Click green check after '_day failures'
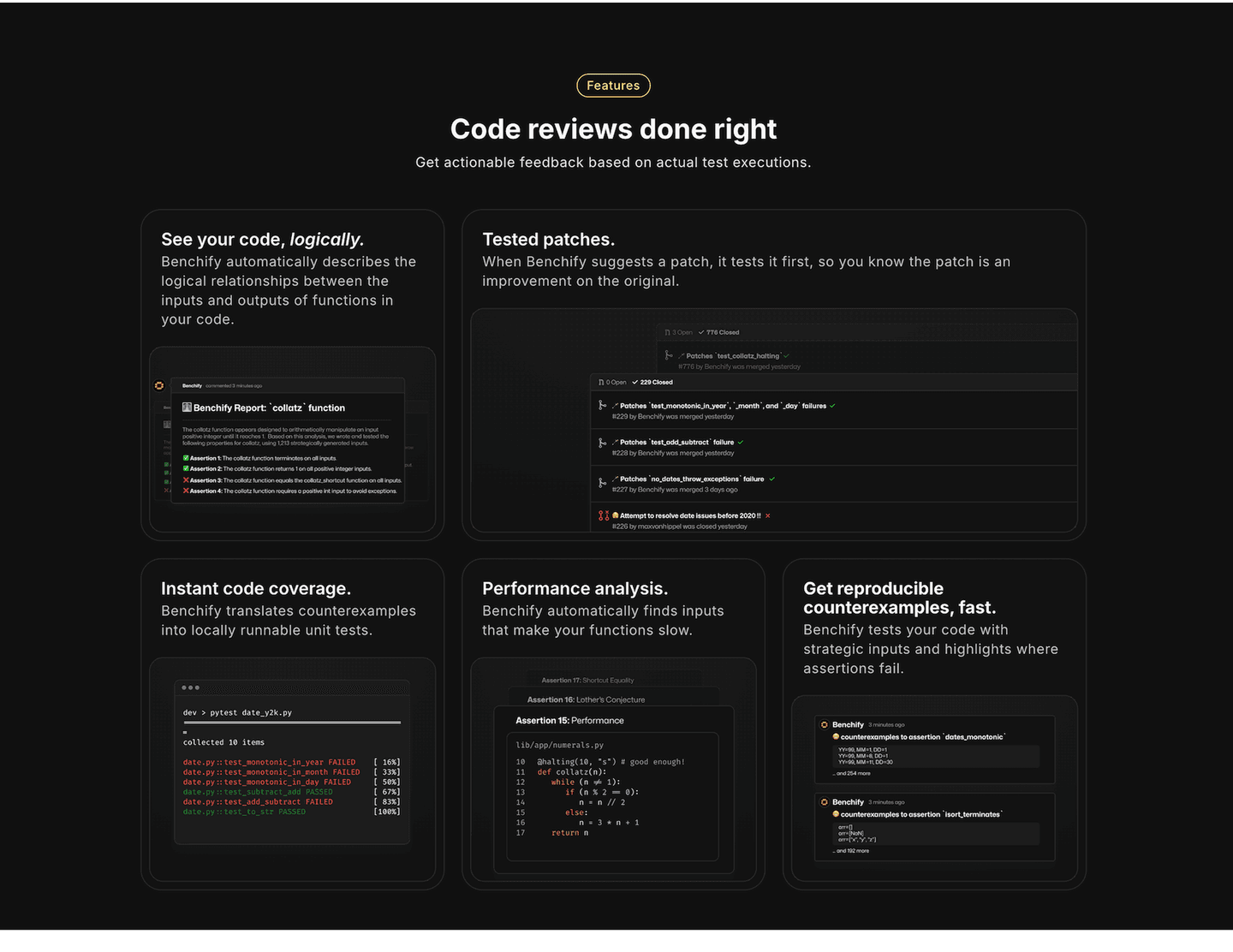The height and width of the screenshot is (952, 1233). pyautogui.click(x=832, y=406)
